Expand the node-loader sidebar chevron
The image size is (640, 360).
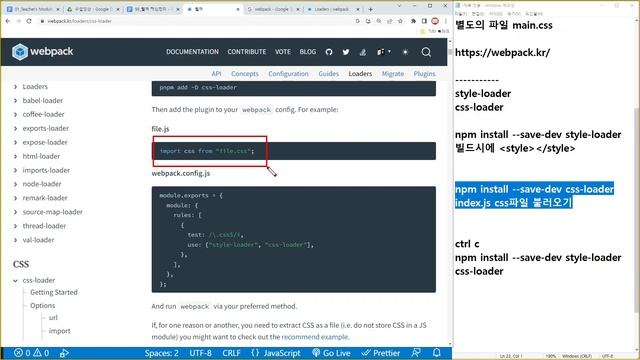click(x=16, y=184)
